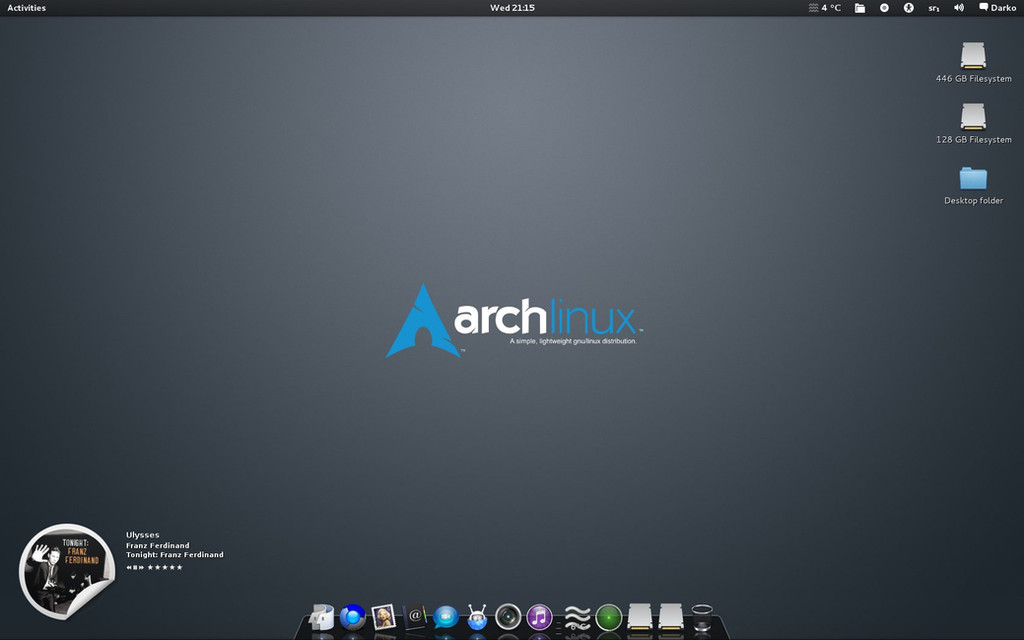This screenshot has height=640, width=1024.
Task: Open the trash can in the dock
Action: (x=702, y=617)
